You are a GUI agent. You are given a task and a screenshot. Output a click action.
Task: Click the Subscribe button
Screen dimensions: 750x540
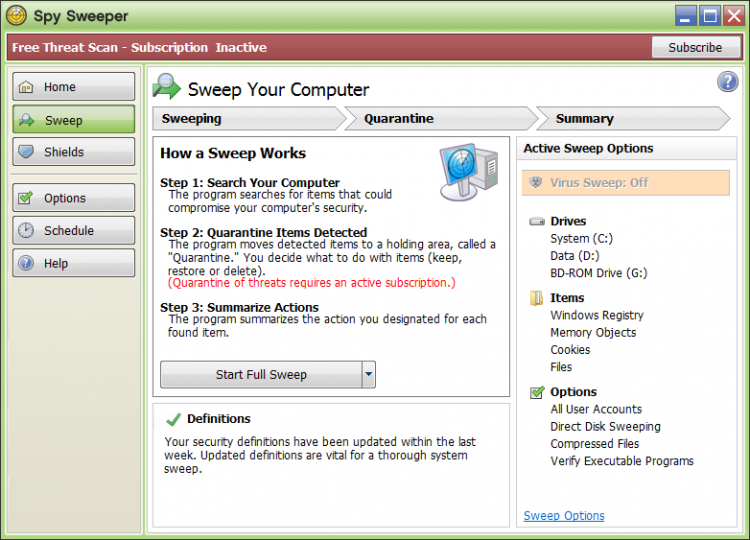(695, 47)
